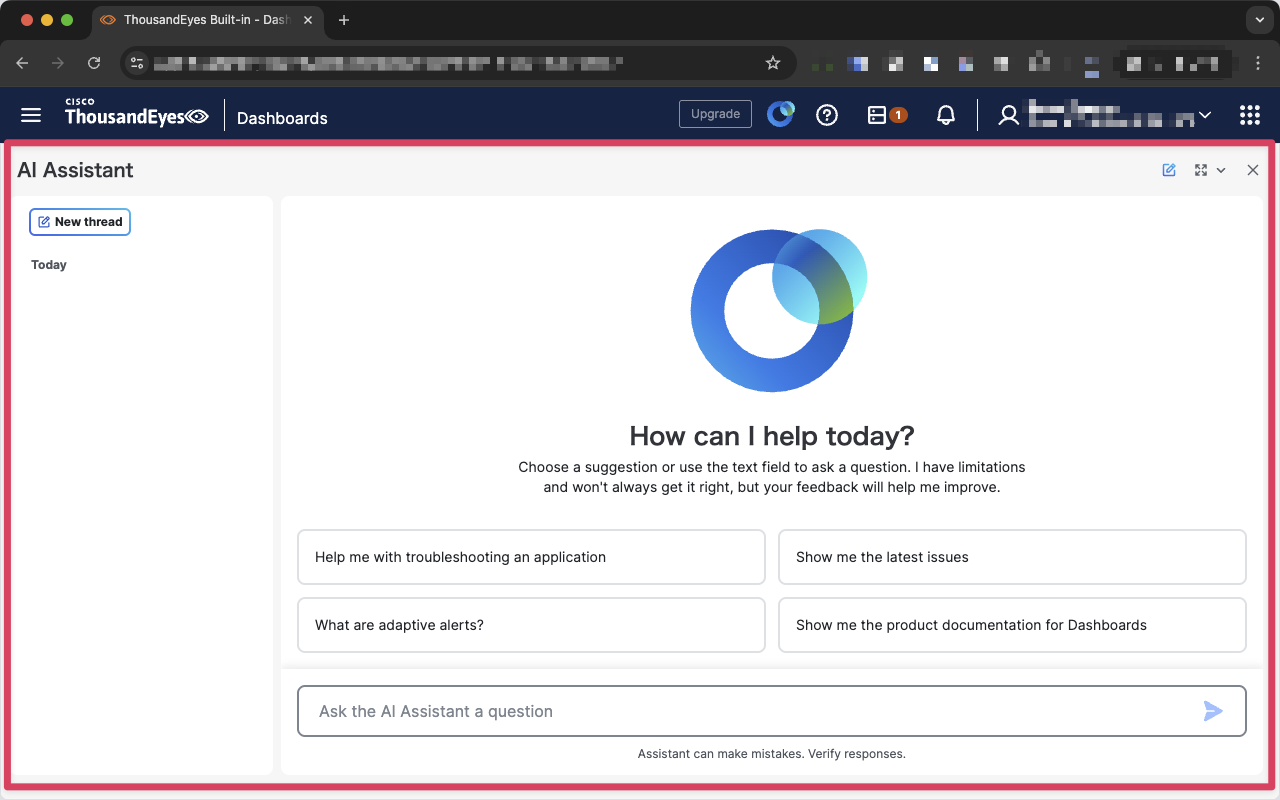The image size is (1280, 800).
Task: Open the help question mark icon
Action: (x=827, y=115)
